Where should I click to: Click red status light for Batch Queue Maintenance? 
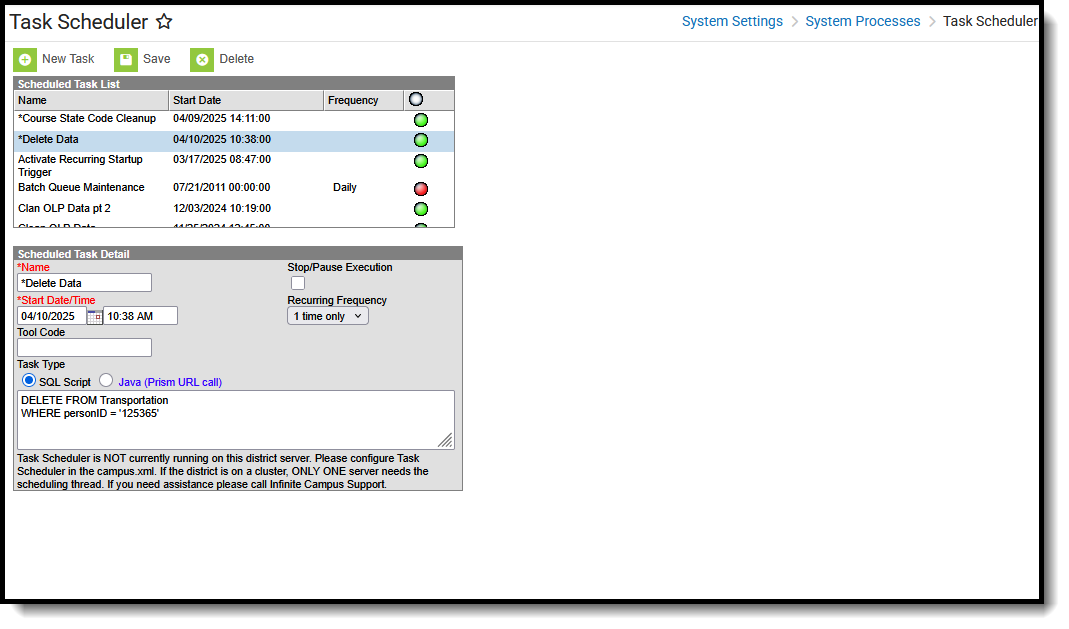coord(421,189)
